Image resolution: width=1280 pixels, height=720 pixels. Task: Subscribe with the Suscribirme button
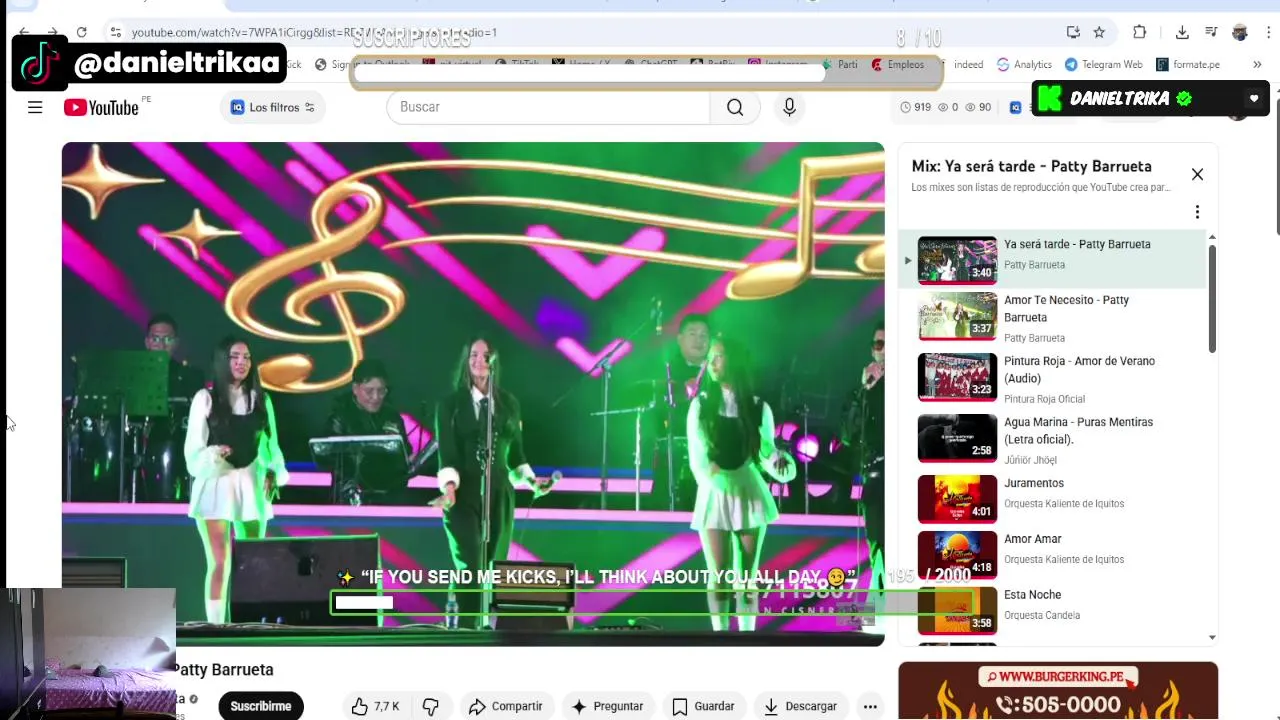261,706
